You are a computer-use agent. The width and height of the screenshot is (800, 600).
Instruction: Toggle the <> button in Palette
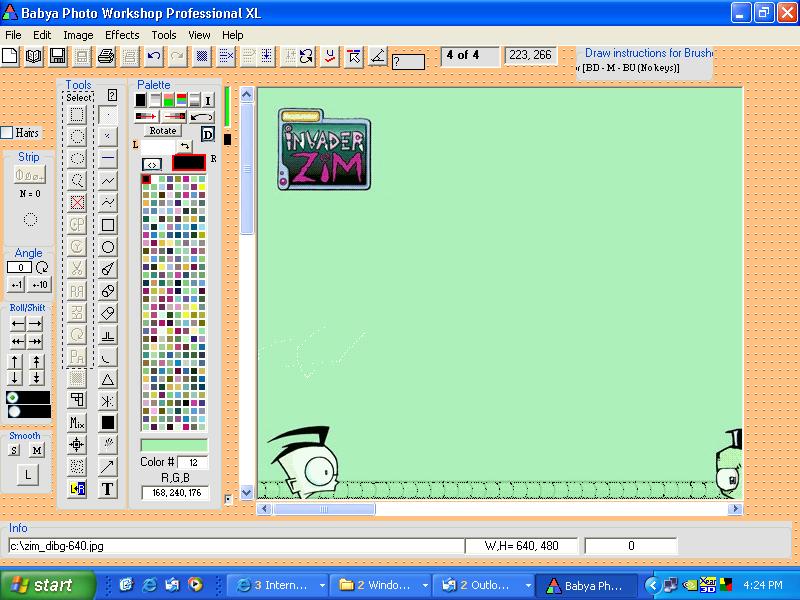(x=152, y=165)
